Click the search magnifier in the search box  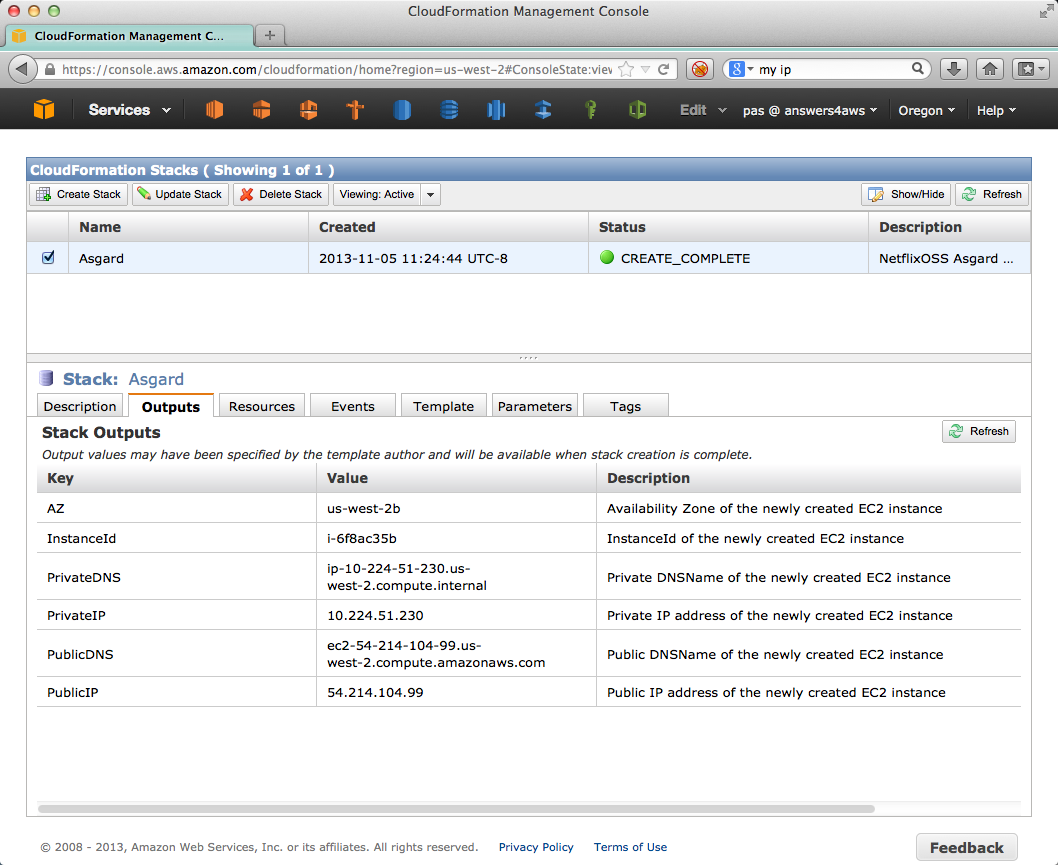(x=917, y=69)
